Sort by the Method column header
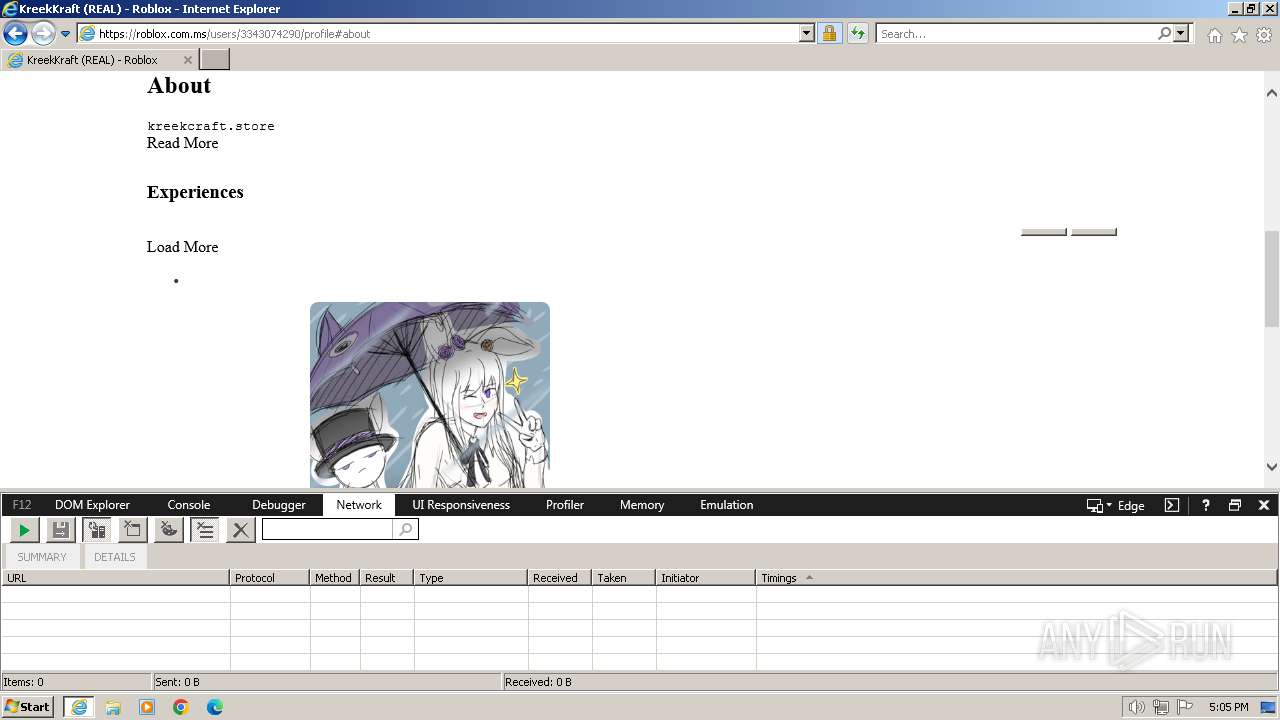Image resolution: width=1280 pixels, height=720 pixels. 335,578
